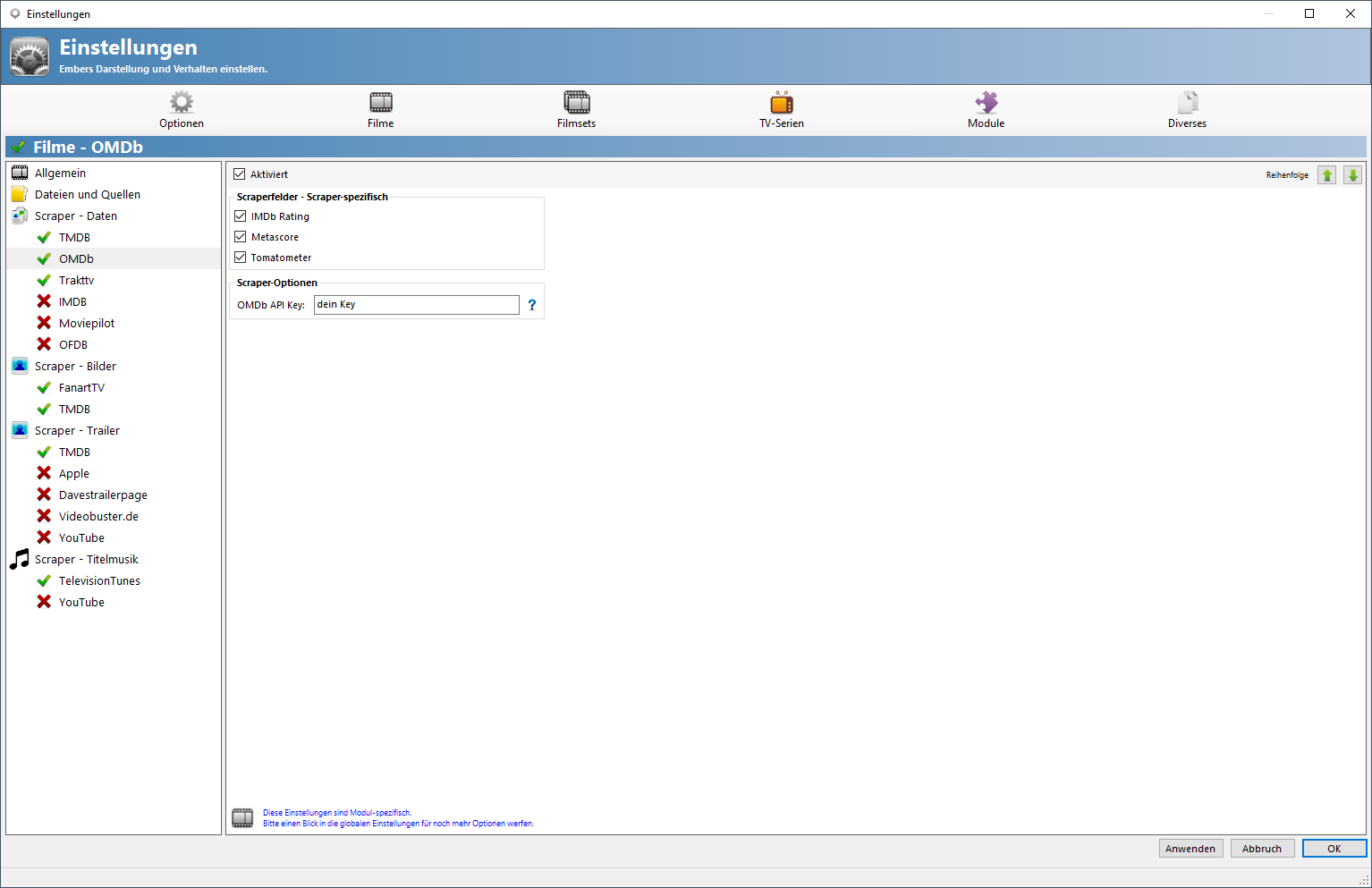Toggle the Aktiviert checkbox

point(240,174)
